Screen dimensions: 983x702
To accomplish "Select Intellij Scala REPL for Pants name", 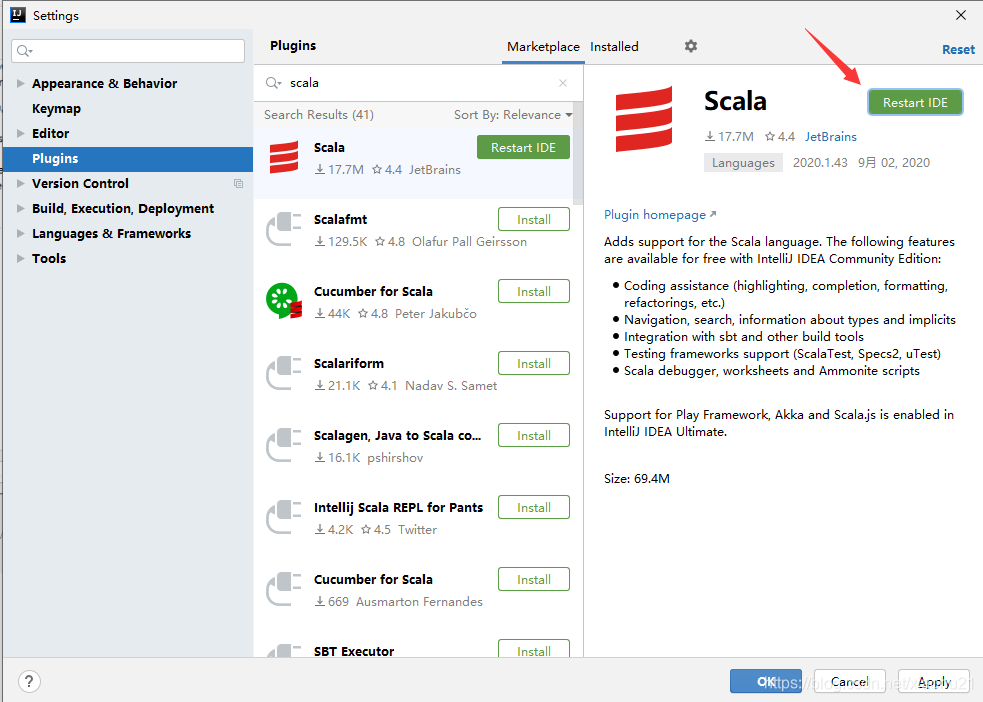I will [398, 508].
